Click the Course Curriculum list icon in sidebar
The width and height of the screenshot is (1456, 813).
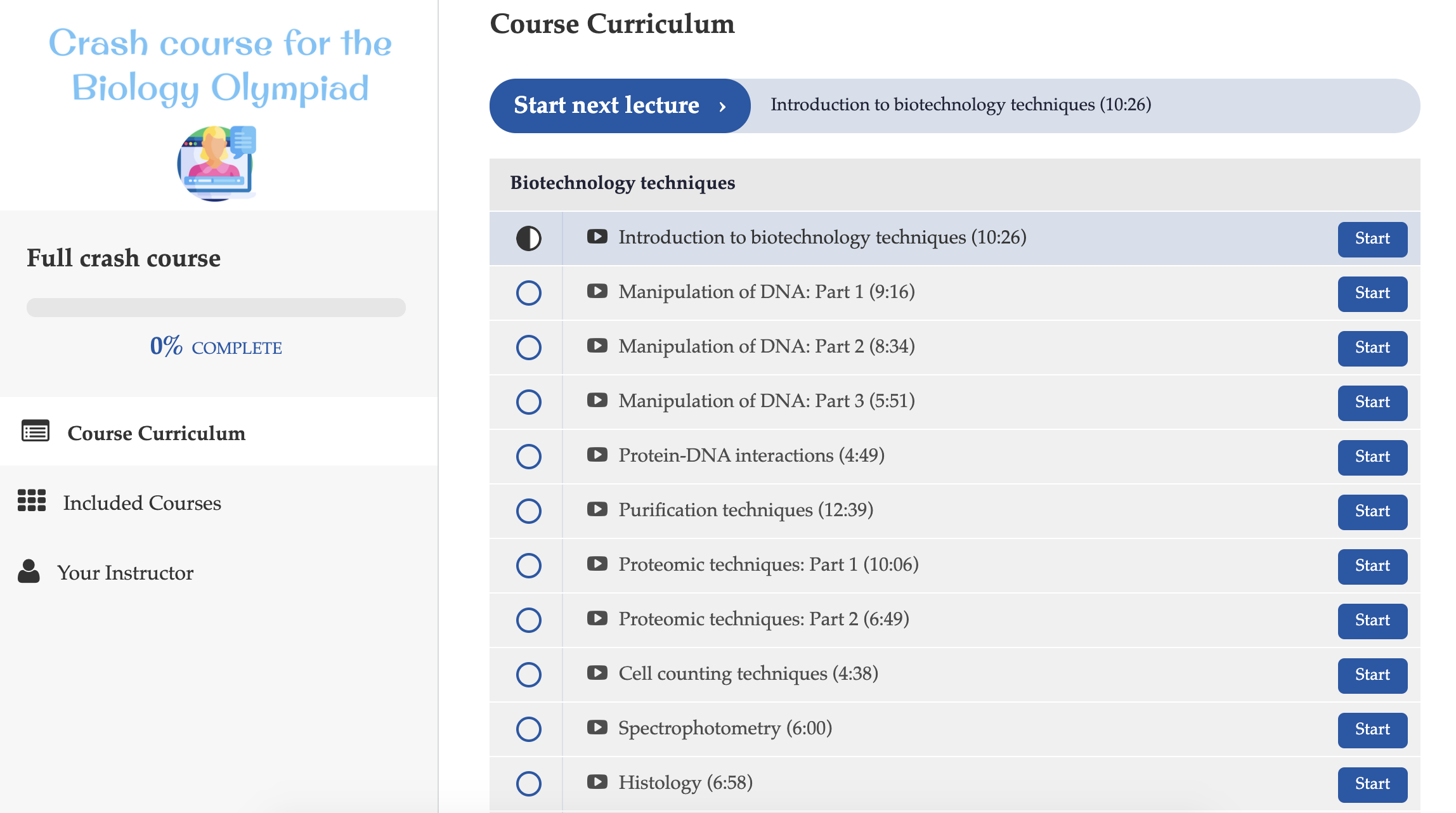[36, 431]
